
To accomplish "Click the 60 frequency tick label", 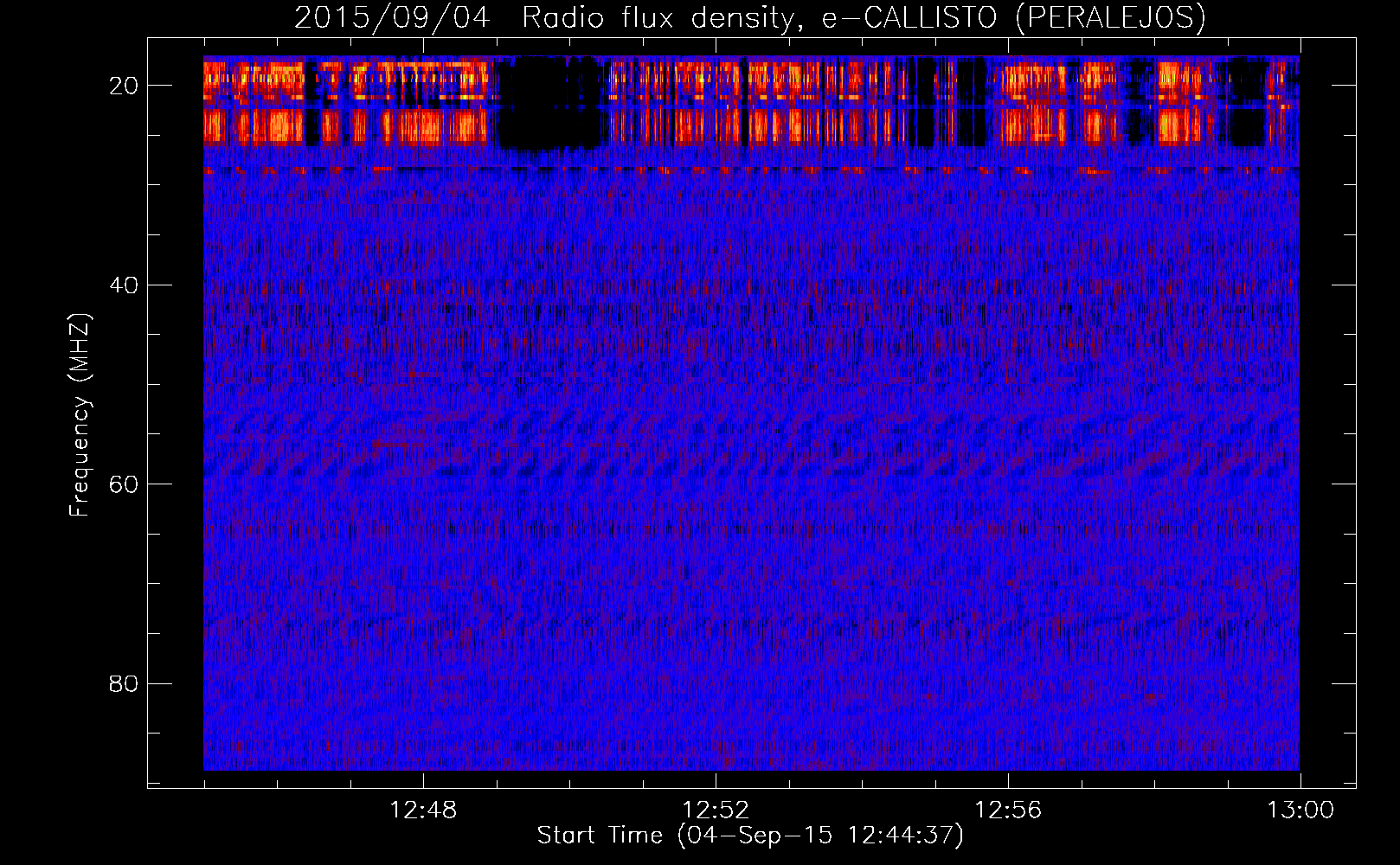I will pyautogui.click(x=124, y=484).
